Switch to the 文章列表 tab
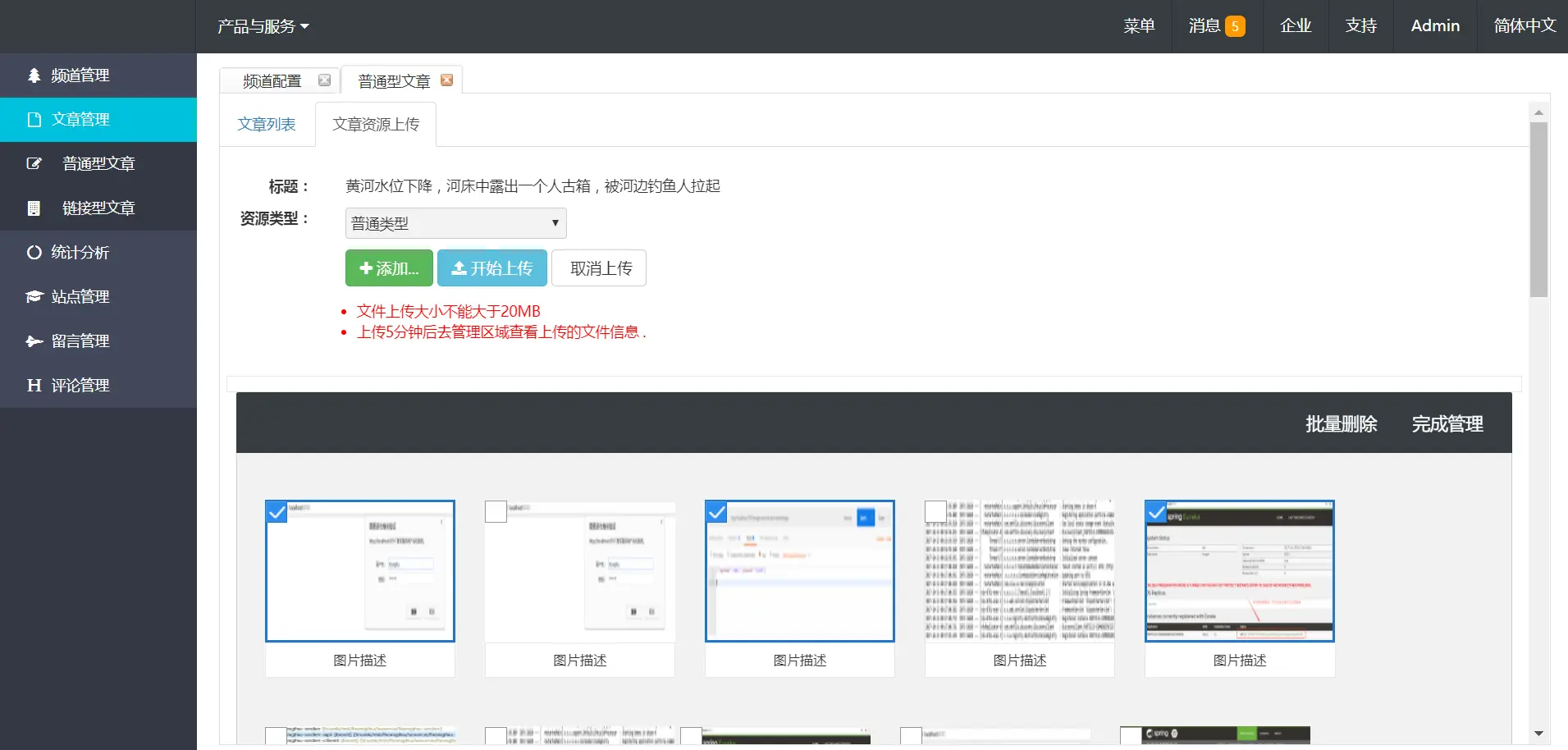1568x750 pixels. click(x=267, y=124)
